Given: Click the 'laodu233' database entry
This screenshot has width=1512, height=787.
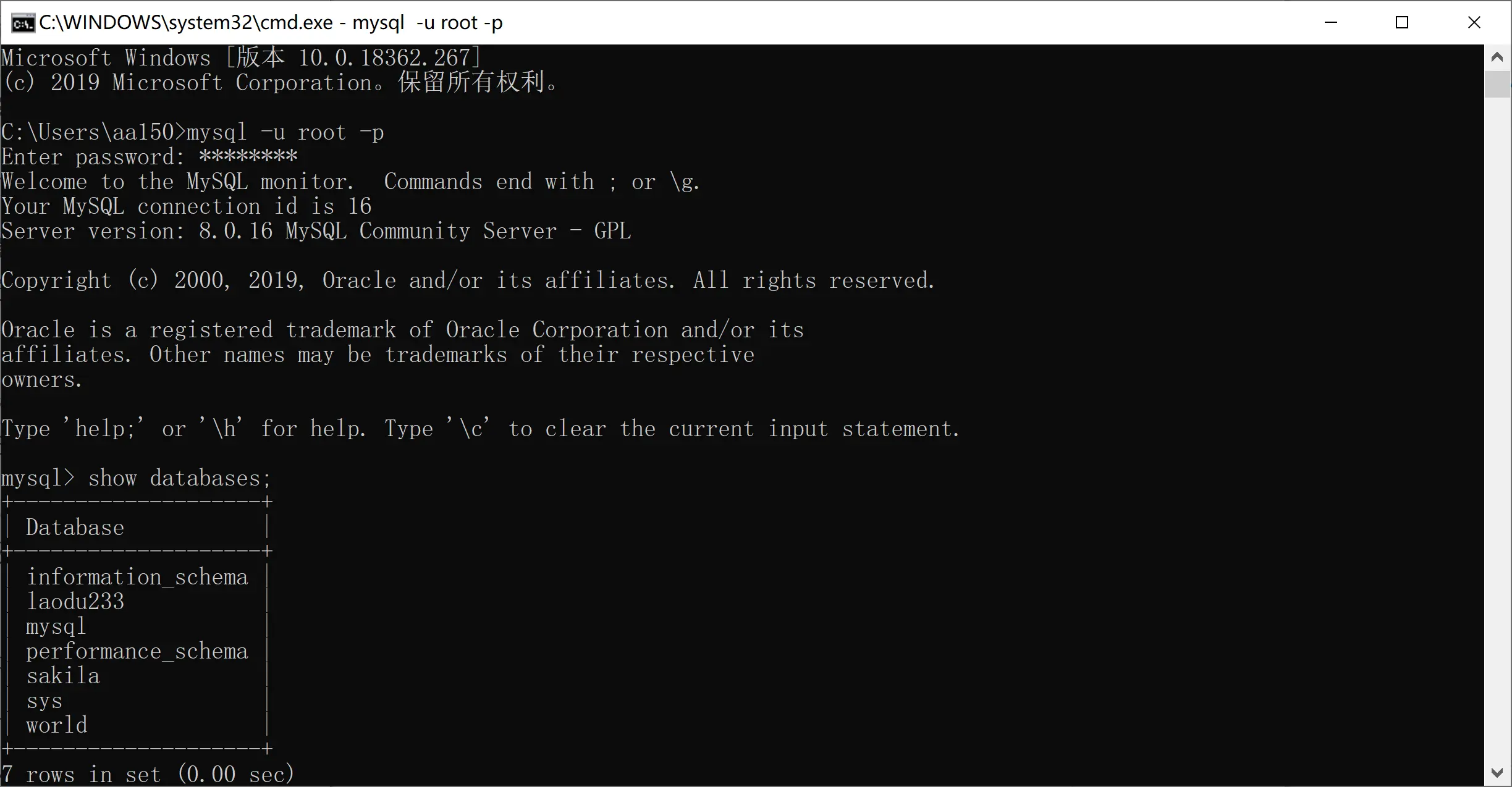Looking at the screenshot, I should pos(75,602).
